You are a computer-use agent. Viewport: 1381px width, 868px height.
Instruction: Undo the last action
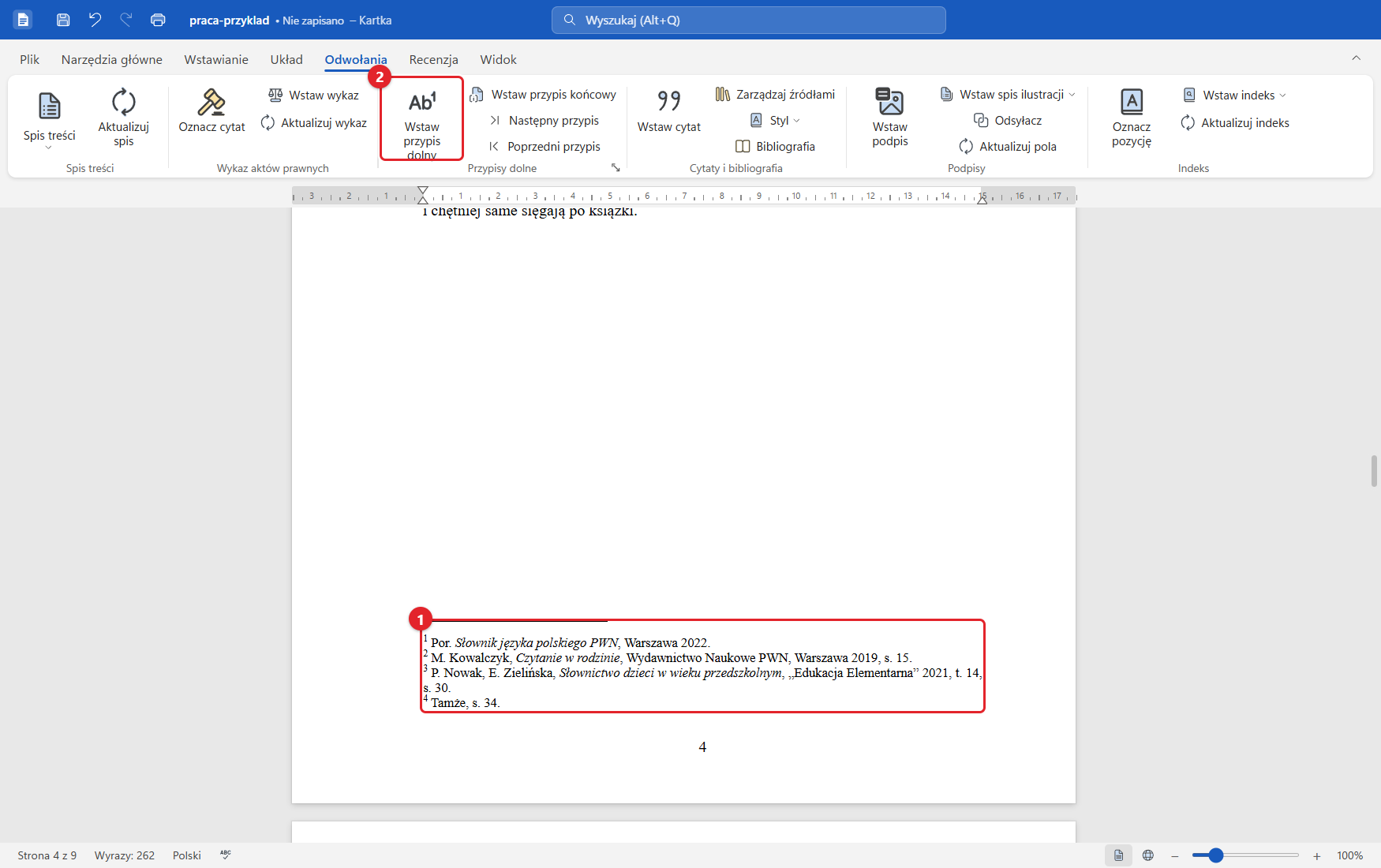point(95,20)
